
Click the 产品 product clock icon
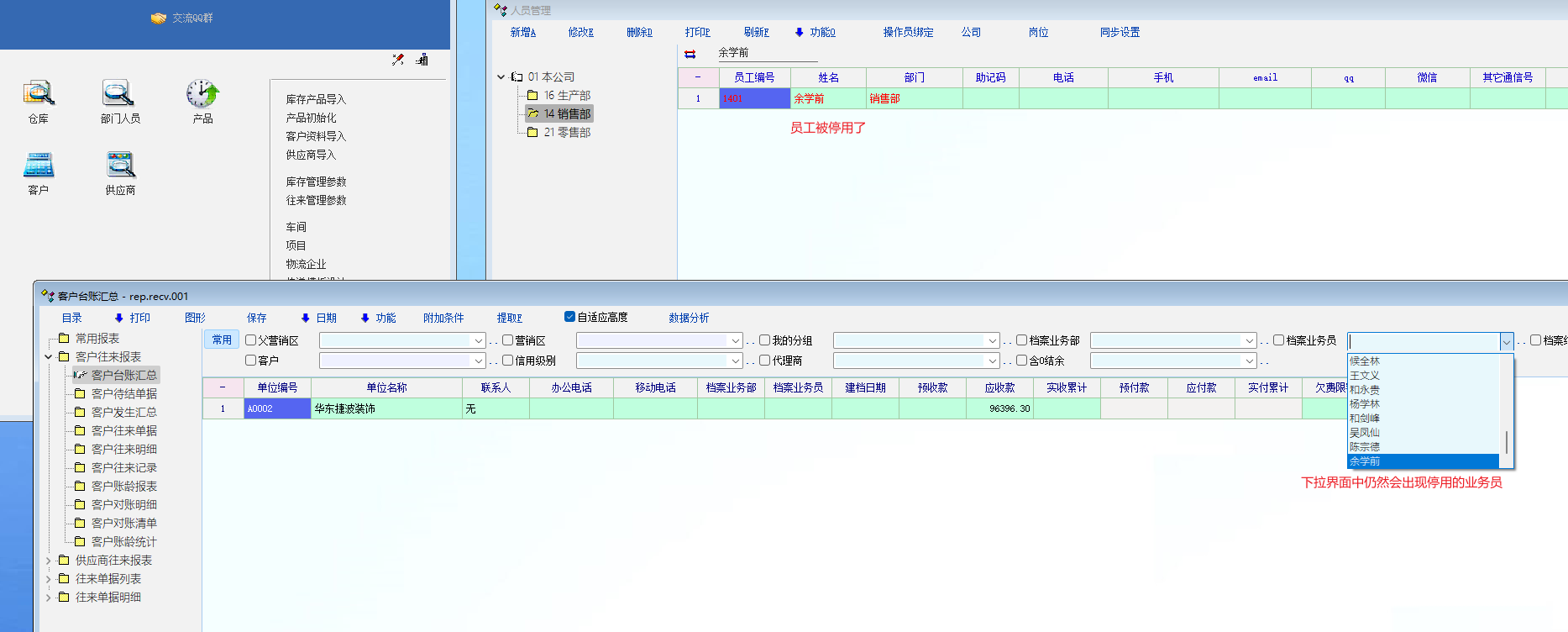(202, 93)
